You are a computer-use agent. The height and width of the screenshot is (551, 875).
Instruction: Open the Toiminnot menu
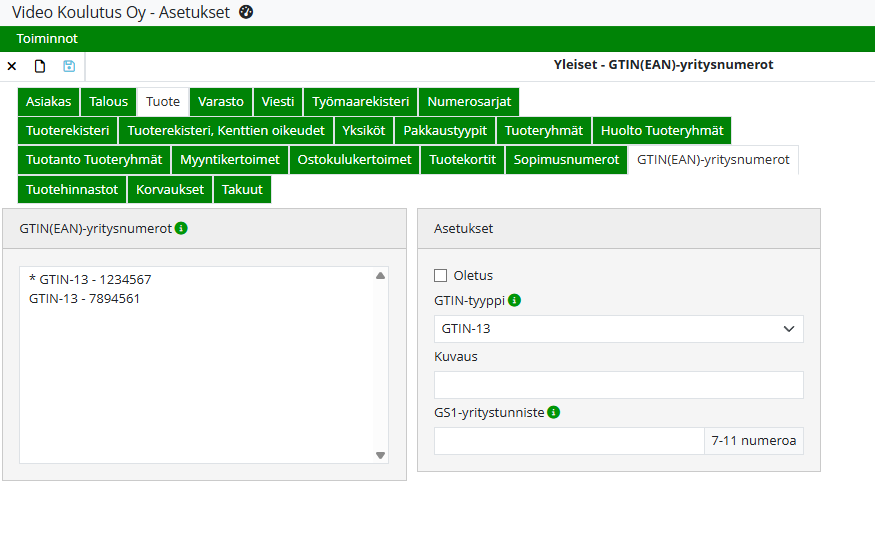(x=47, y=39)
